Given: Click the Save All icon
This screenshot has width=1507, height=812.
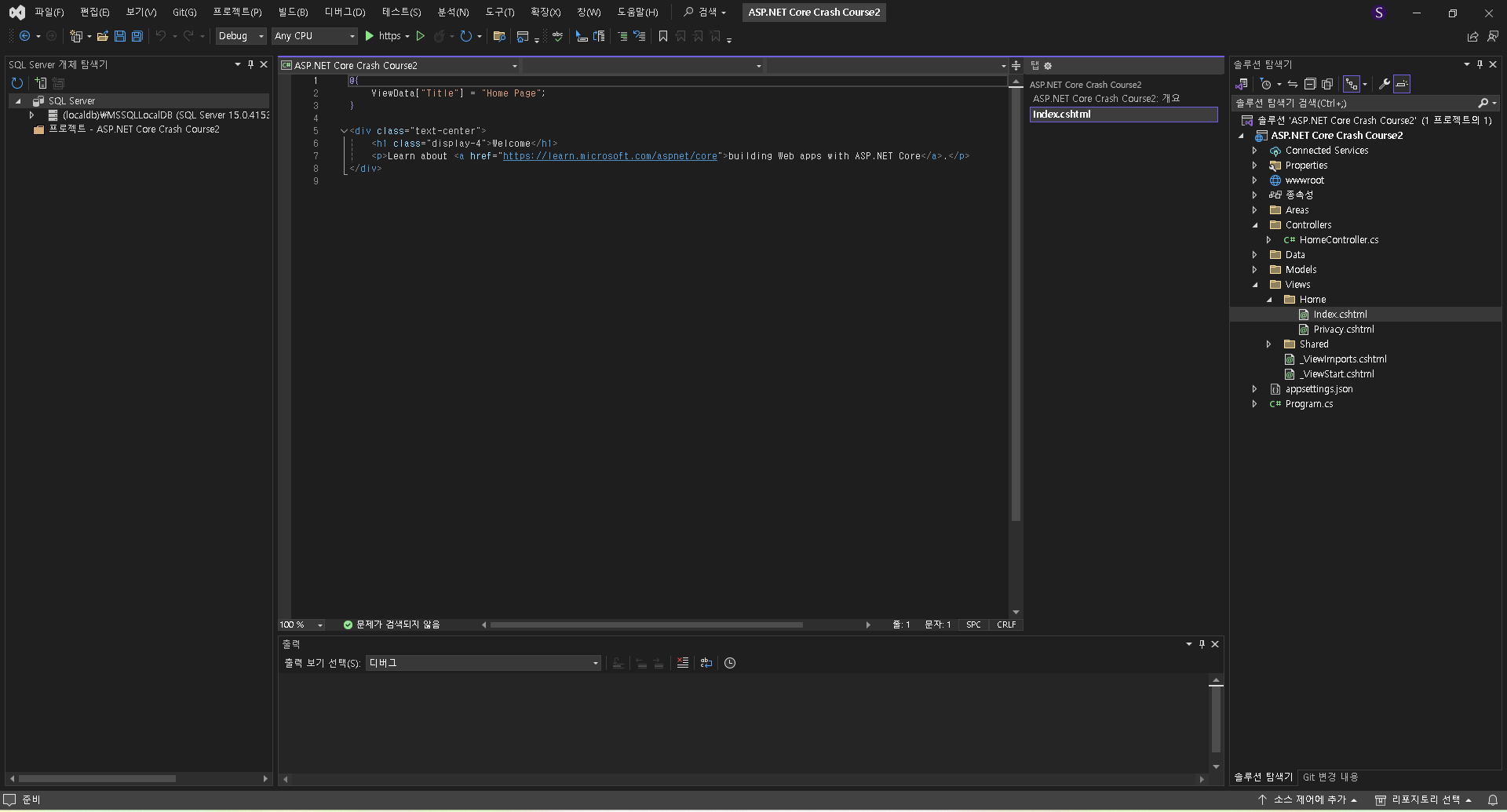Looking at the screenshot, I should (137, 36).
